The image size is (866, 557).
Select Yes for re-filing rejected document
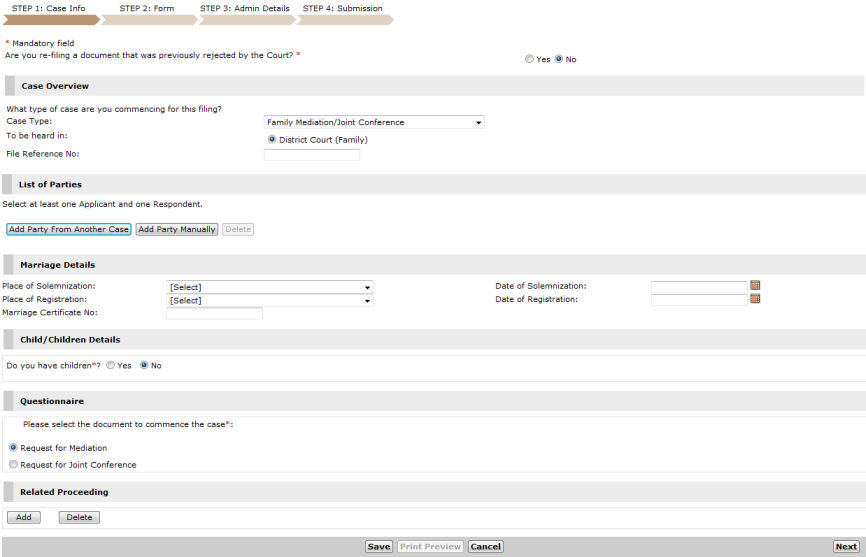(x=530, y=59)
